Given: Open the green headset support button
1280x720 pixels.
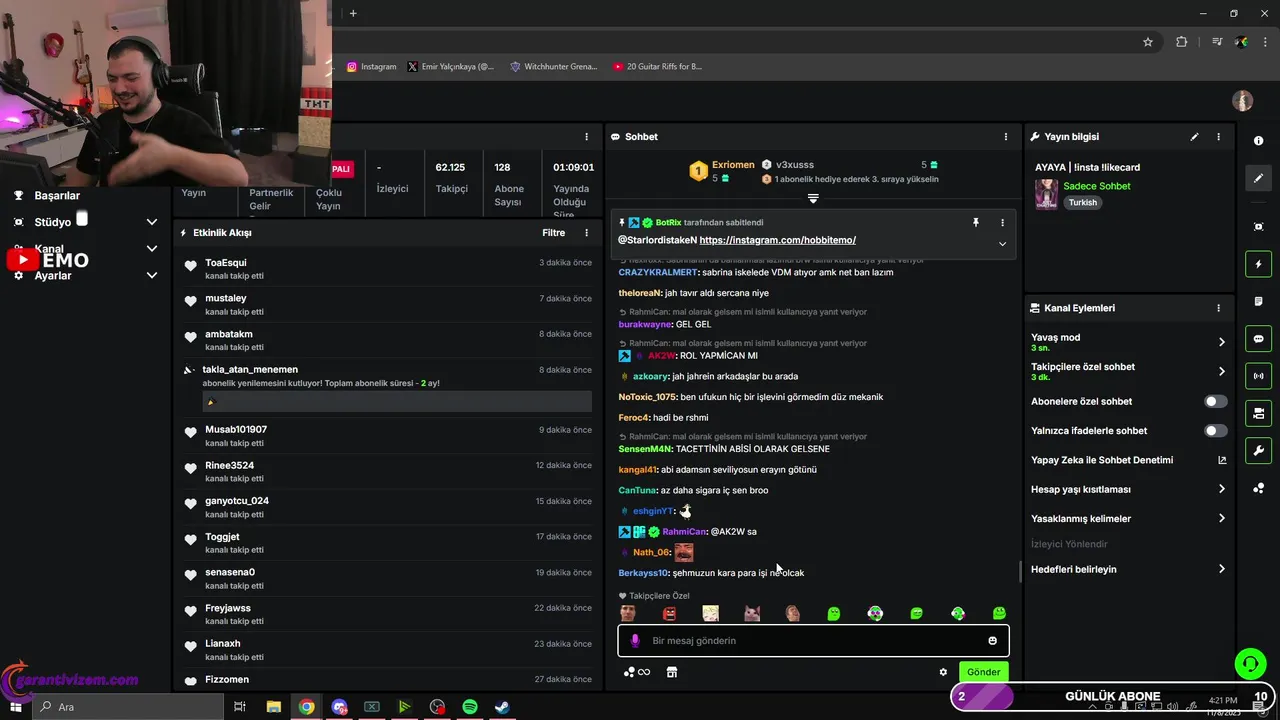Looking at the screenshot, I should click(1249, 663).
